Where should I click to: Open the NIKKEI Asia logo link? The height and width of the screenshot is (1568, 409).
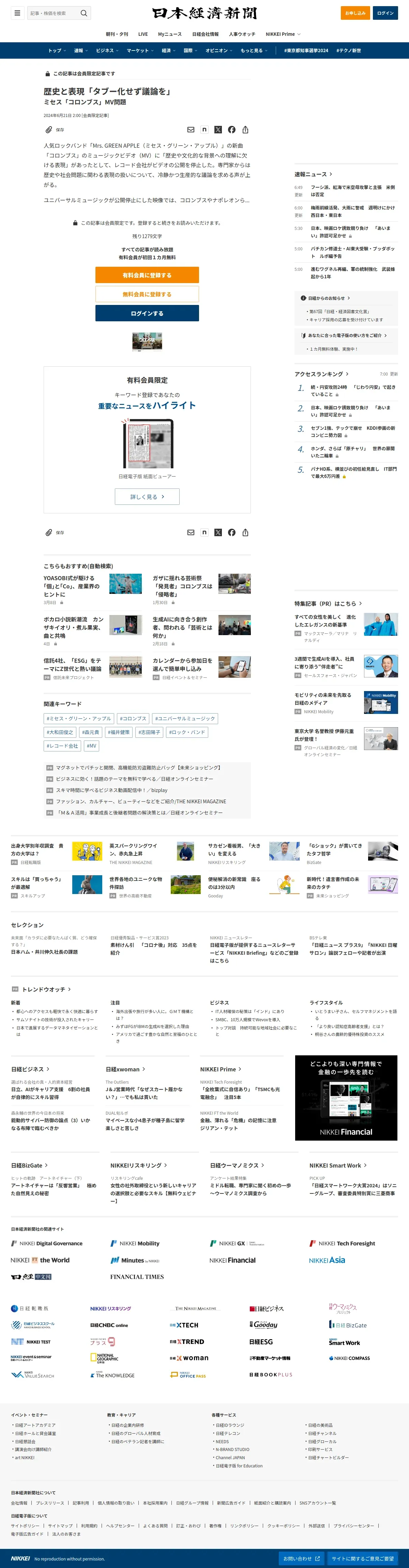[x=327, y=1260]
